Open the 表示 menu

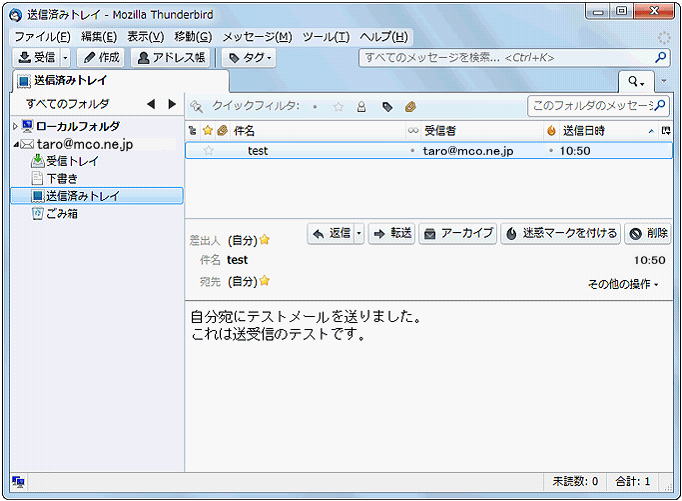coord(145,37)
